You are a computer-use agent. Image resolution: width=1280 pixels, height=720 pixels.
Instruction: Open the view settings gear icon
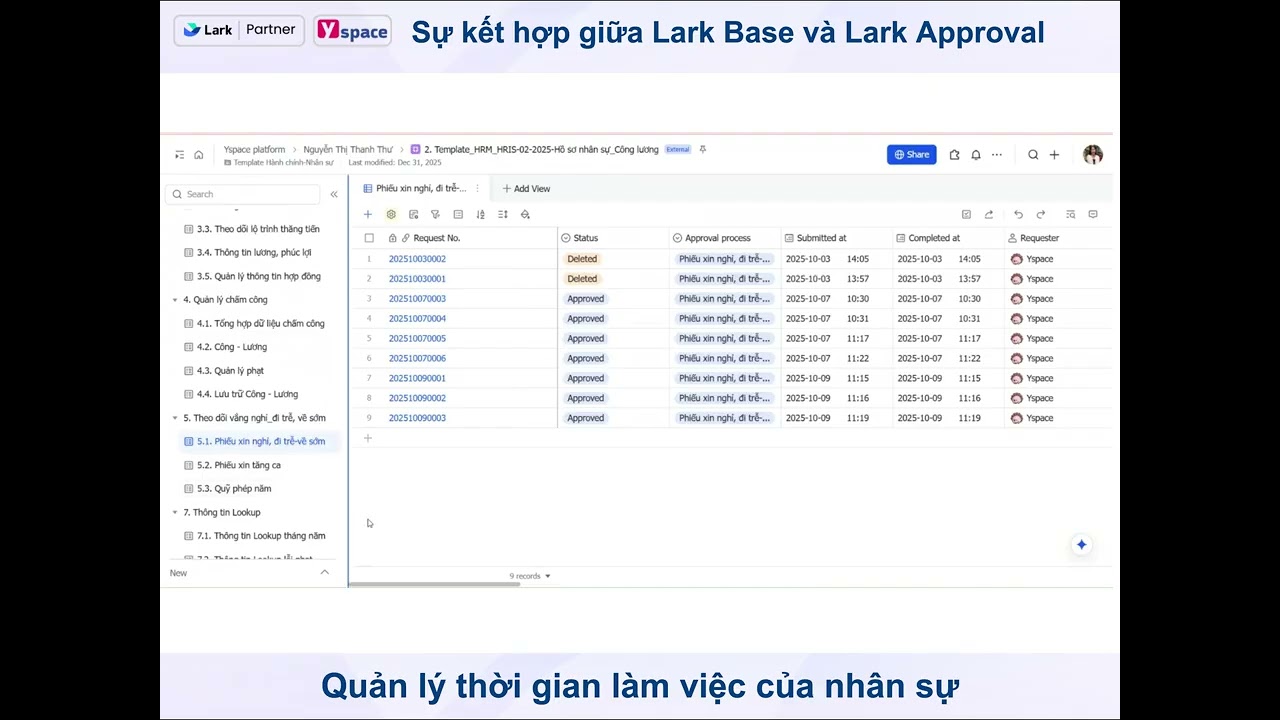(391, 214)
